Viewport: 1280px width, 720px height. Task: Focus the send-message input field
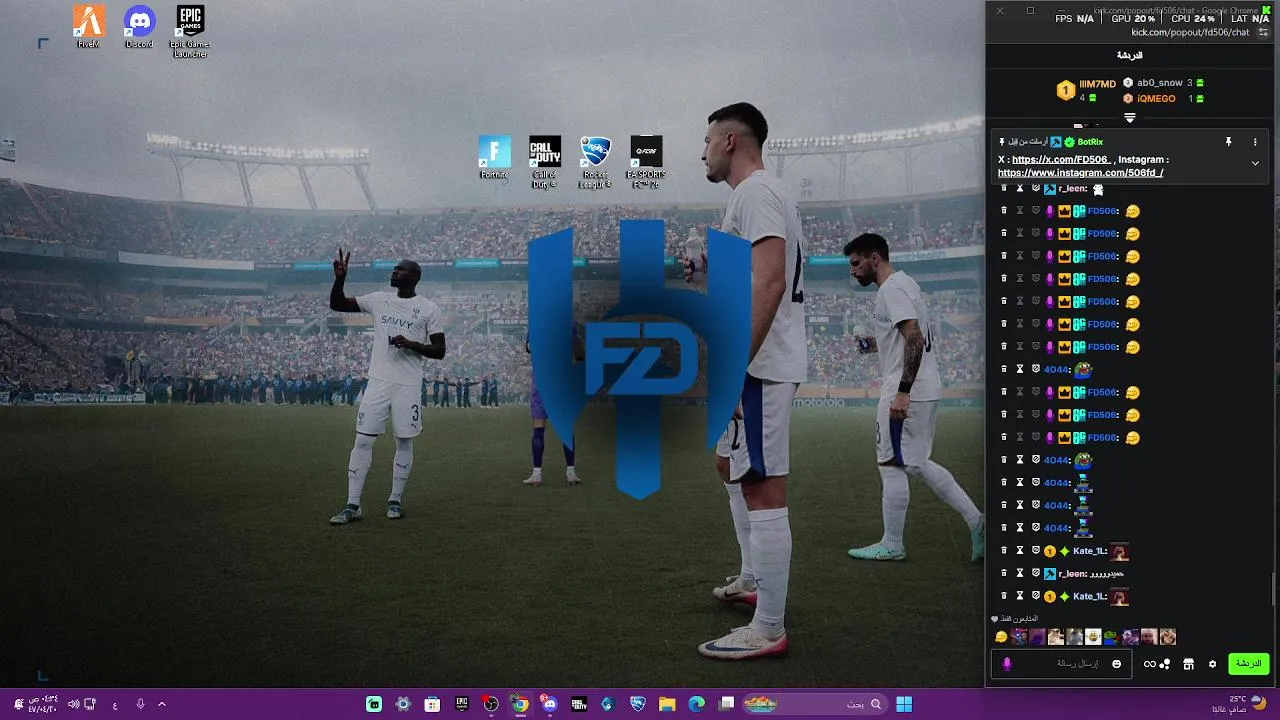1060,664
